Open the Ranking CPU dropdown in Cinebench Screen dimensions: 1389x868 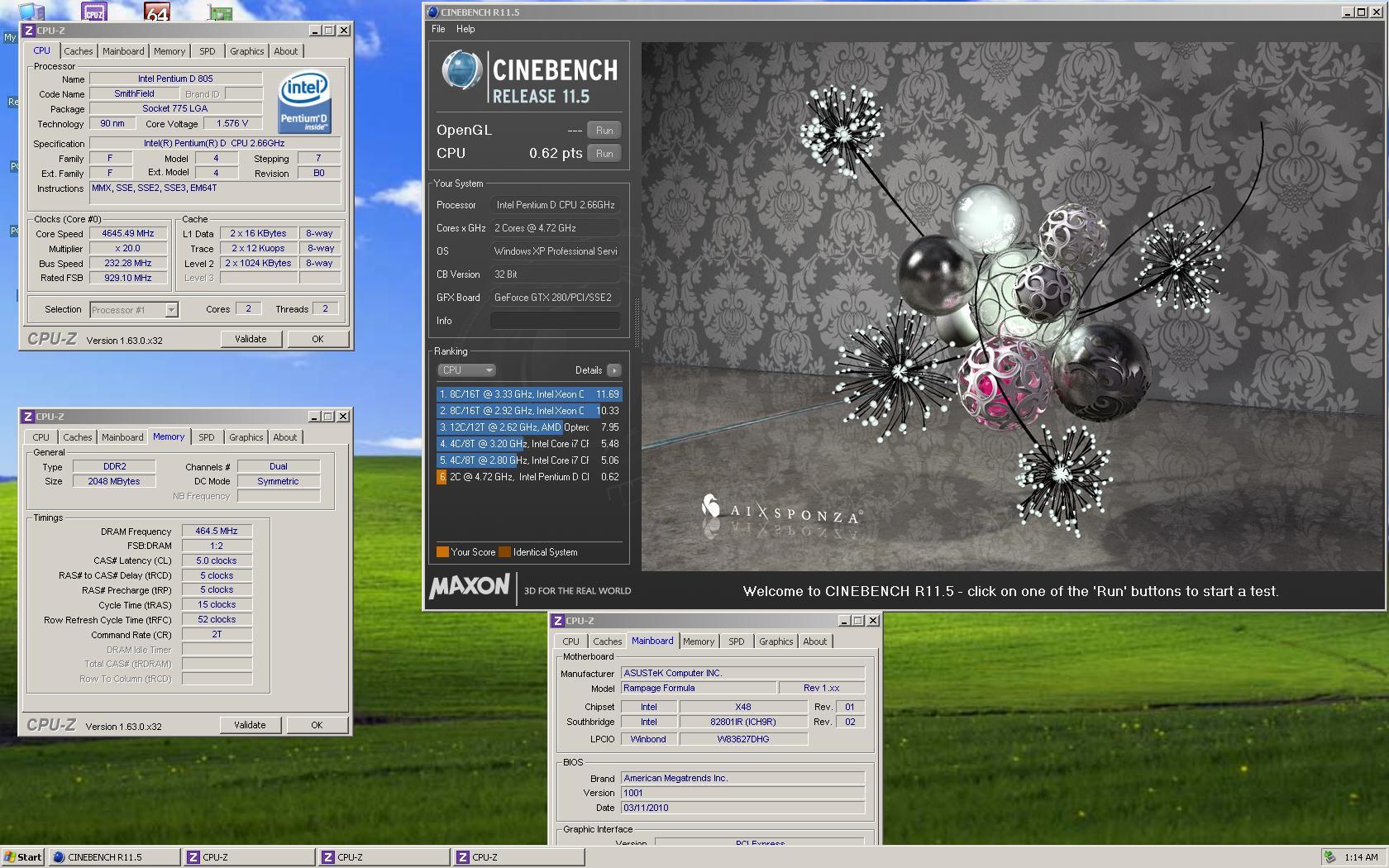click(x=466, y=370)
